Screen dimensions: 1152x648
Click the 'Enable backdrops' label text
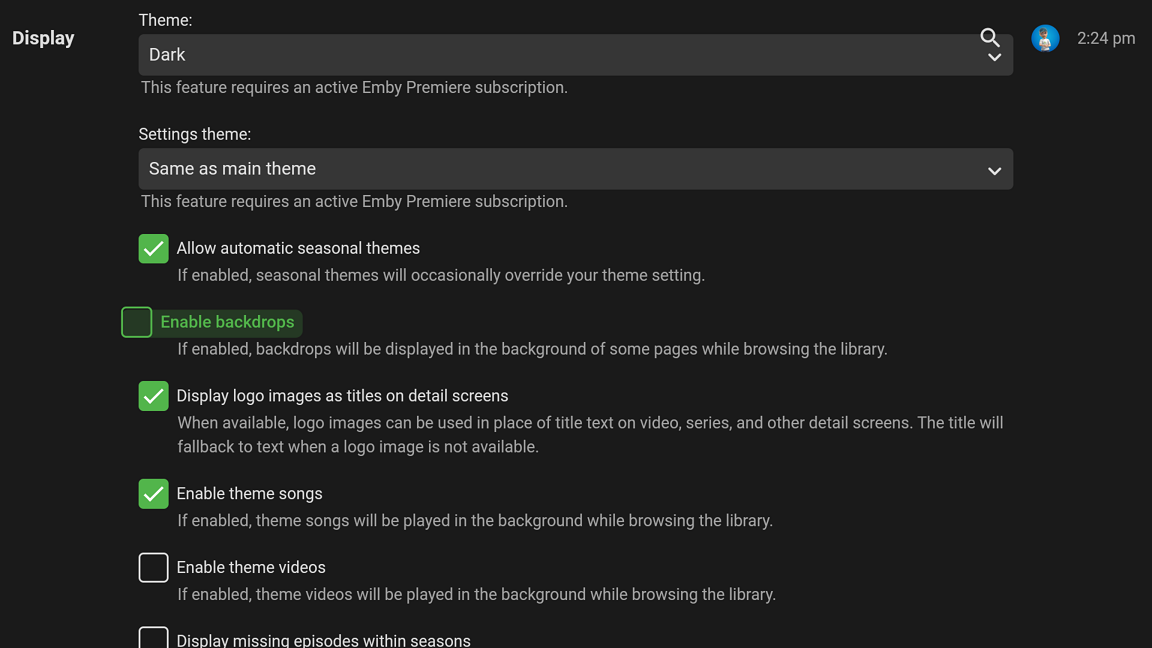227,322
